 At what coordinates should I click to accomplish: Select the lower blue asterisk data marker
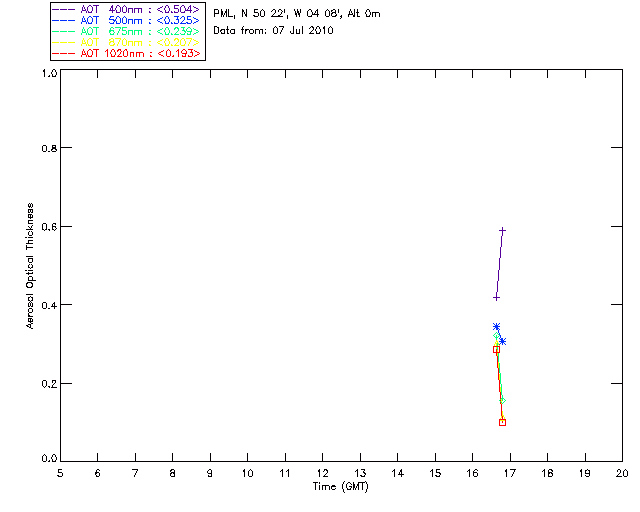[502, 341]
